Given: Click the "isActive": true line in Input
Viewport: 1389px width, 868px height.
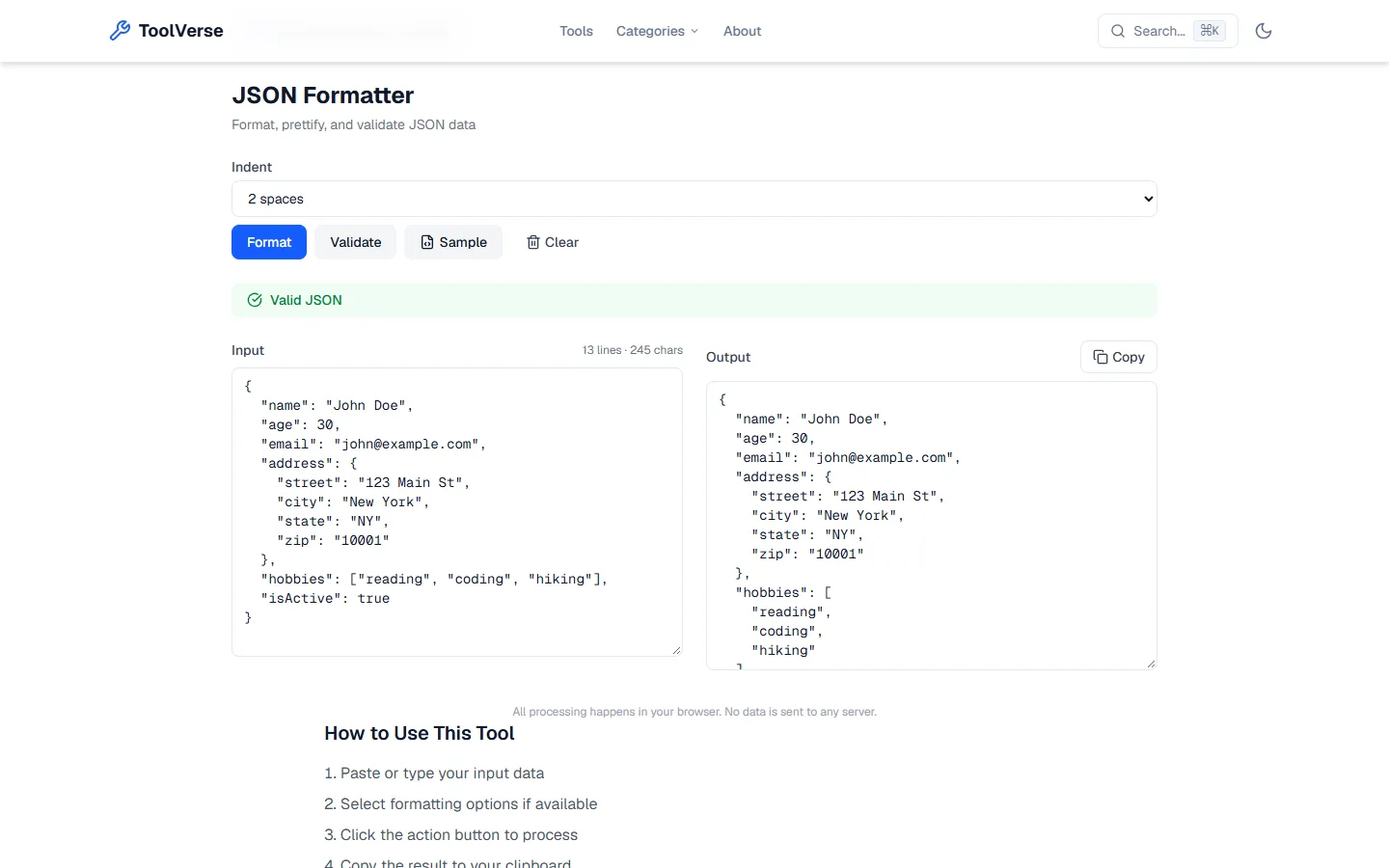Looking at the screenshot, I should 325,599.
